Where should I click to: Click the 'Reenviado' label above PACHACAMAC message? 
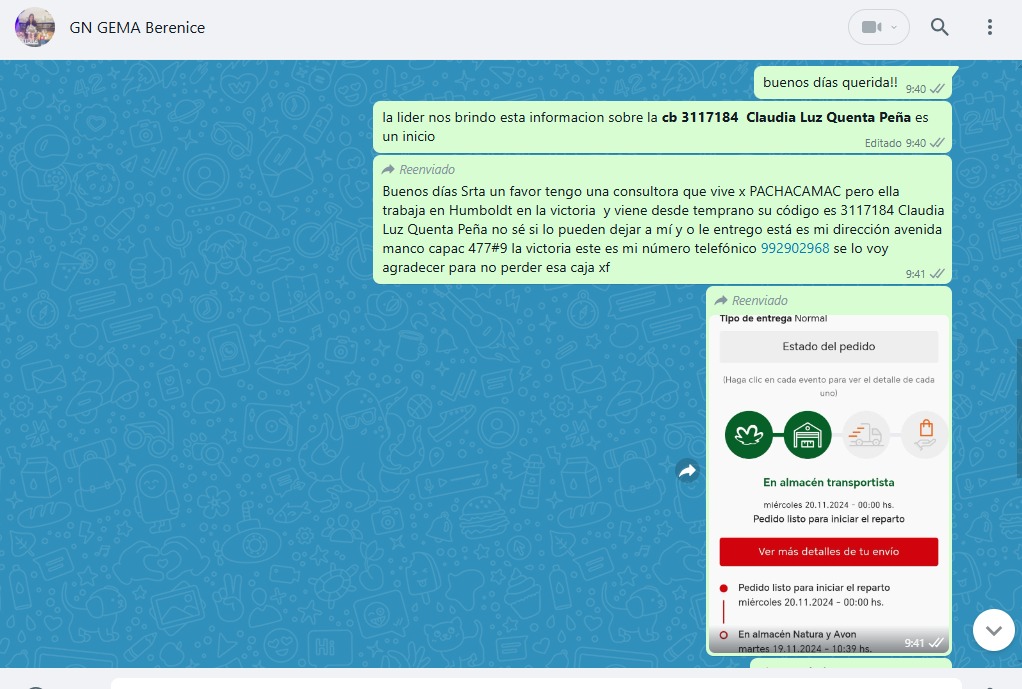427,170
